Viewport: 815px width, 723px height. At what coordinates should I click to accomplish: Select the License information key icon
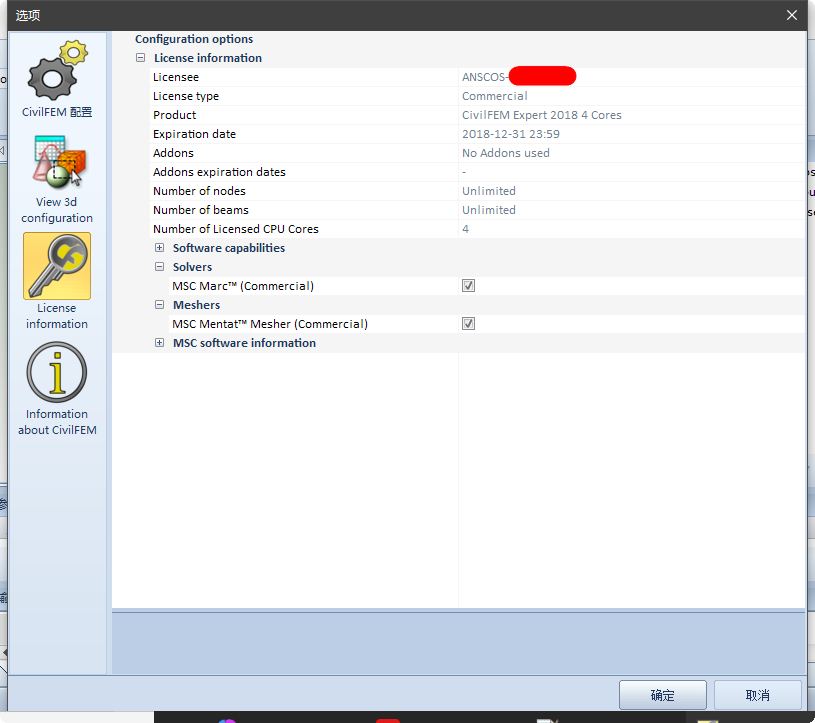[x=57, y=266]
